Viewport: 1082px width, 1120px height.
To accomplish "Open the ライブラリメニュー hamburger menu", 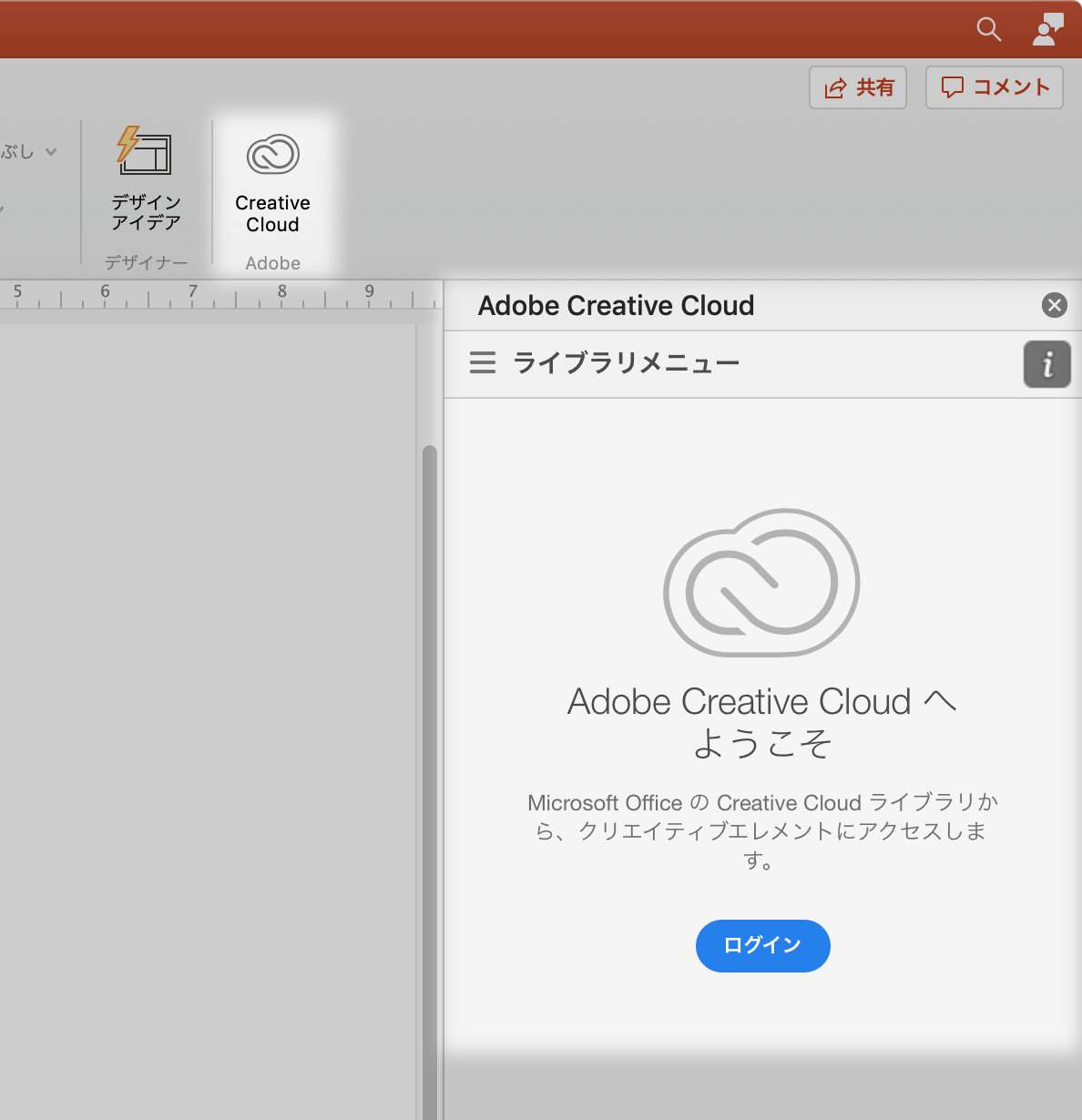I will click(483, 362).
